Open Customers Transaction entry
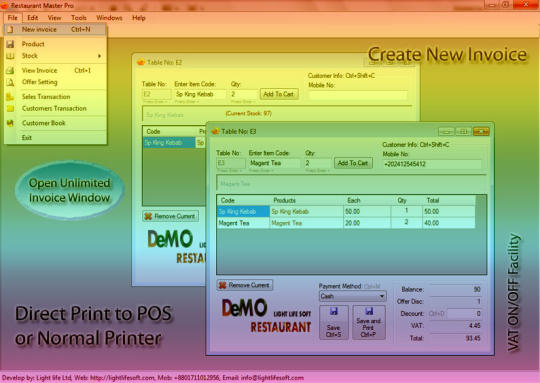 pyautogui.click(x=55, y=108)
